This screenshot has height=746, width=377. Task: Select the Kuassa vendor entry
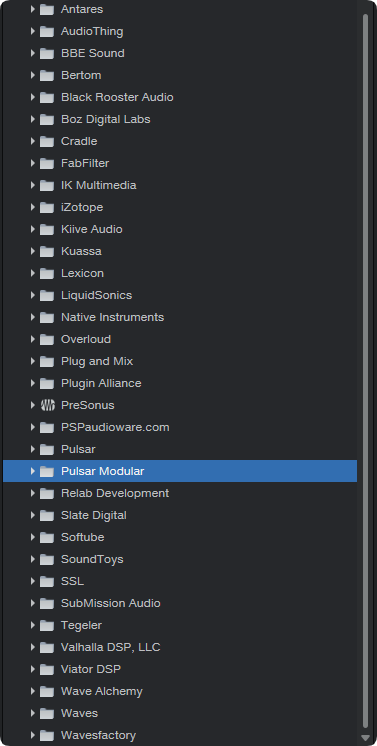pos(180,251)
